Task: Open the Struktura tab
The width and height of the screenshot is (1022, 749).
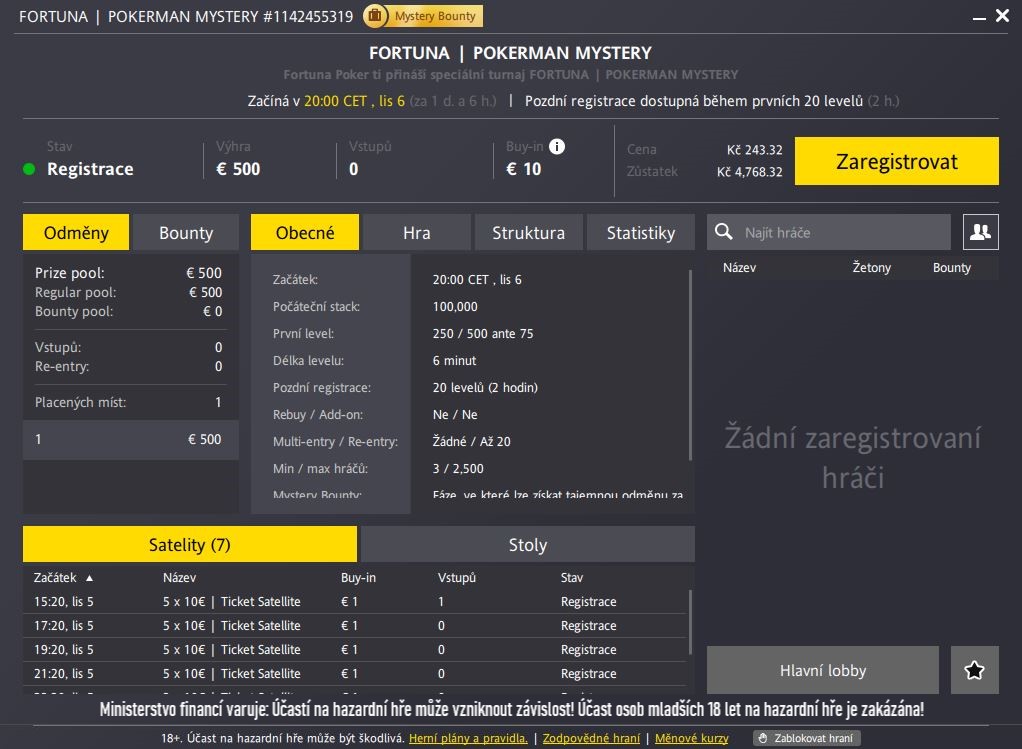Action: click(x=528, y=233)
